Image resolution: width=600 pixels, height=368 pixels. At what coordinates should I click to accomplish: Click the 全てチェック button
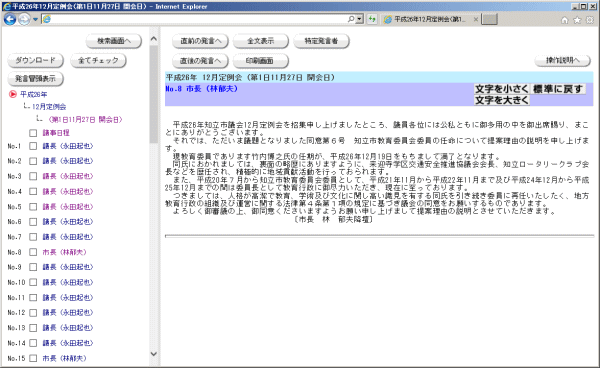point(98,60)
